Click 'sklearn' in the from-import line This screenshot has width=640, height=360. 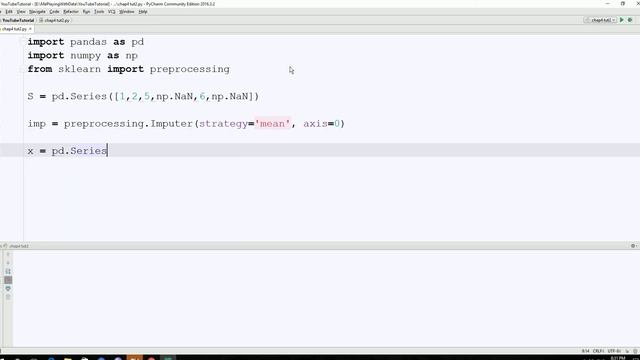pyautogui.click(x=79, y=69)
